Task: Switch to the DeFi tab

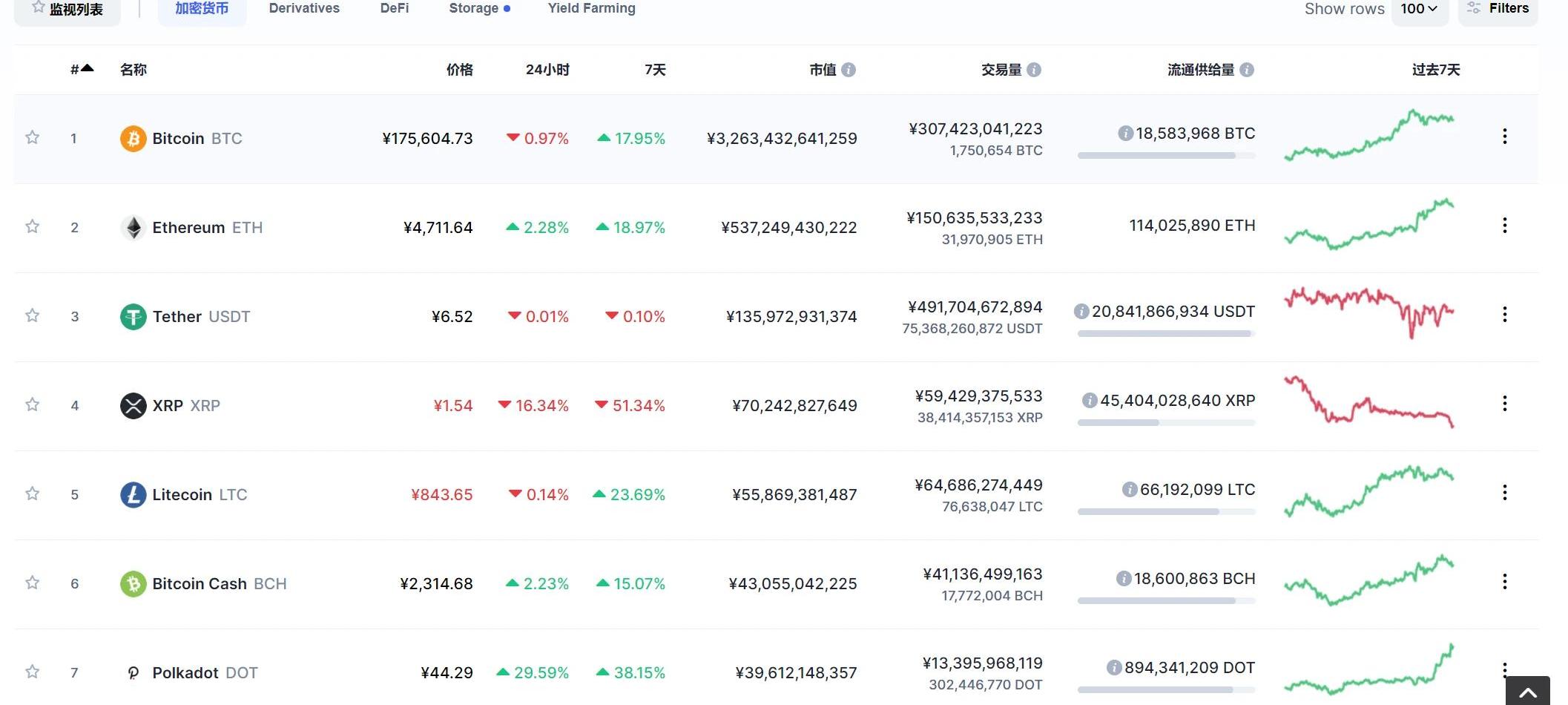Action: (395, 8)
